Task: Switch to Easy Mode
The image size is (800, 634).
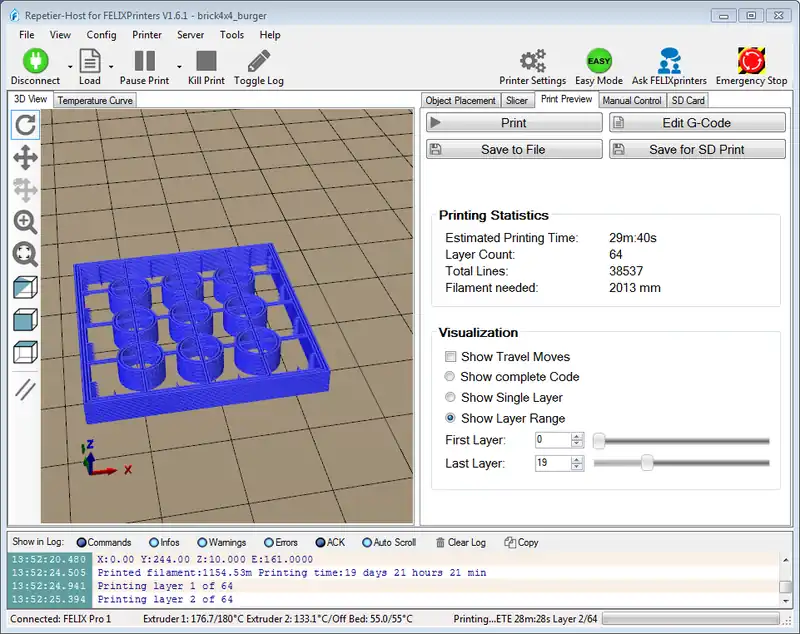Action: [x=599, y=60]
